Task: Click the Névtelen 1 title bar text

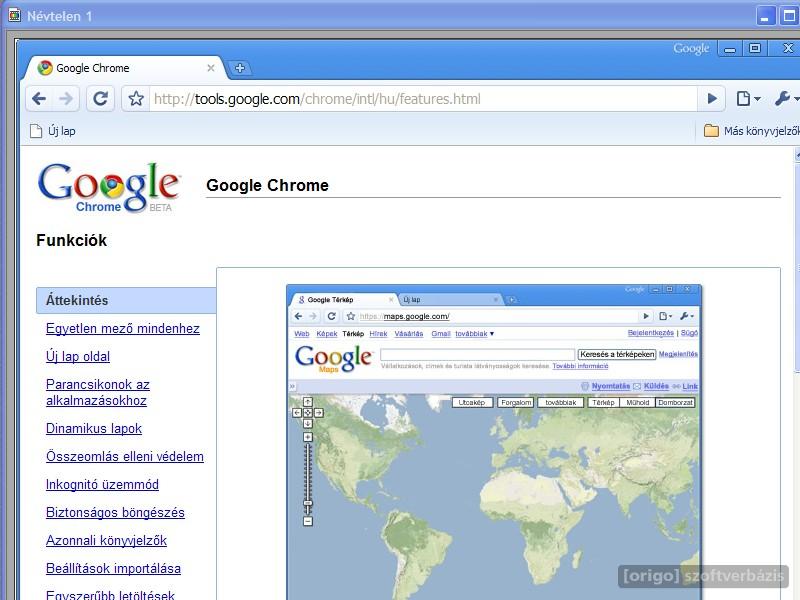Action: point(60,16)
